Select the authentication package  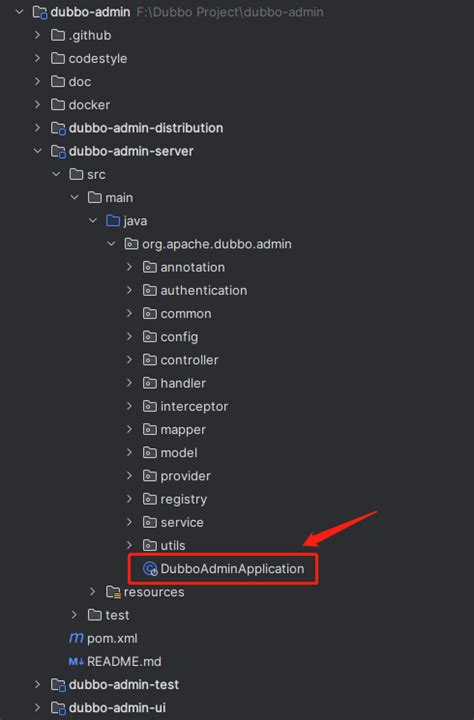point(203,290)
